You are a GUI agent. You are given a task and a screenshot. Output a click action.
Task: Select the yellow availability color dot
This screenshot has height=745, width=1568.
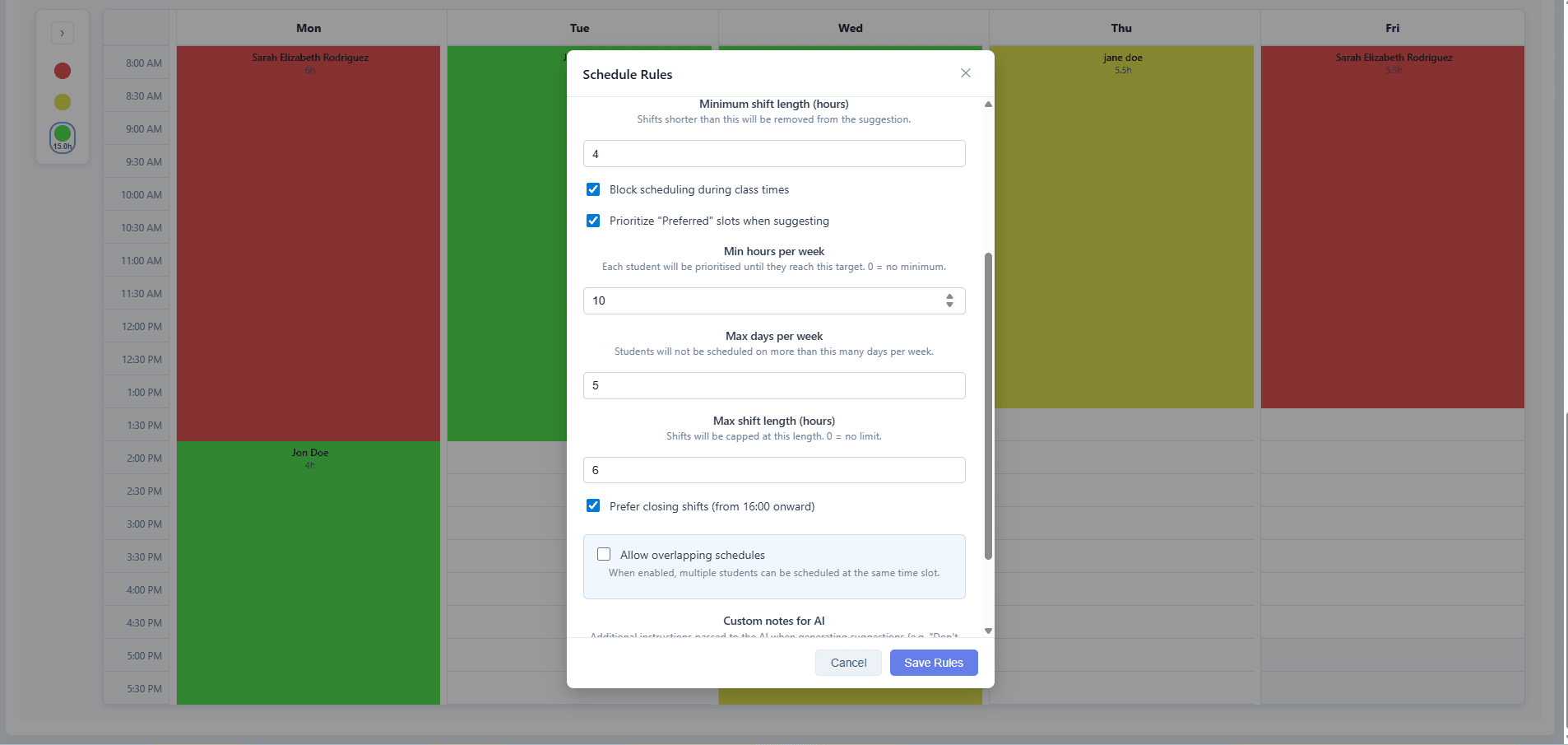pyautogui.click(x=63, y=102)
